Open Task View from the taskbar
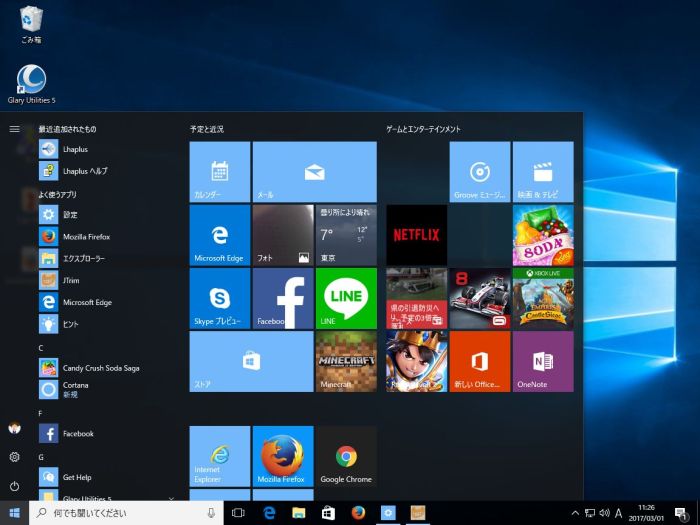The image size is (700, 525). click(x=238, y=513)
